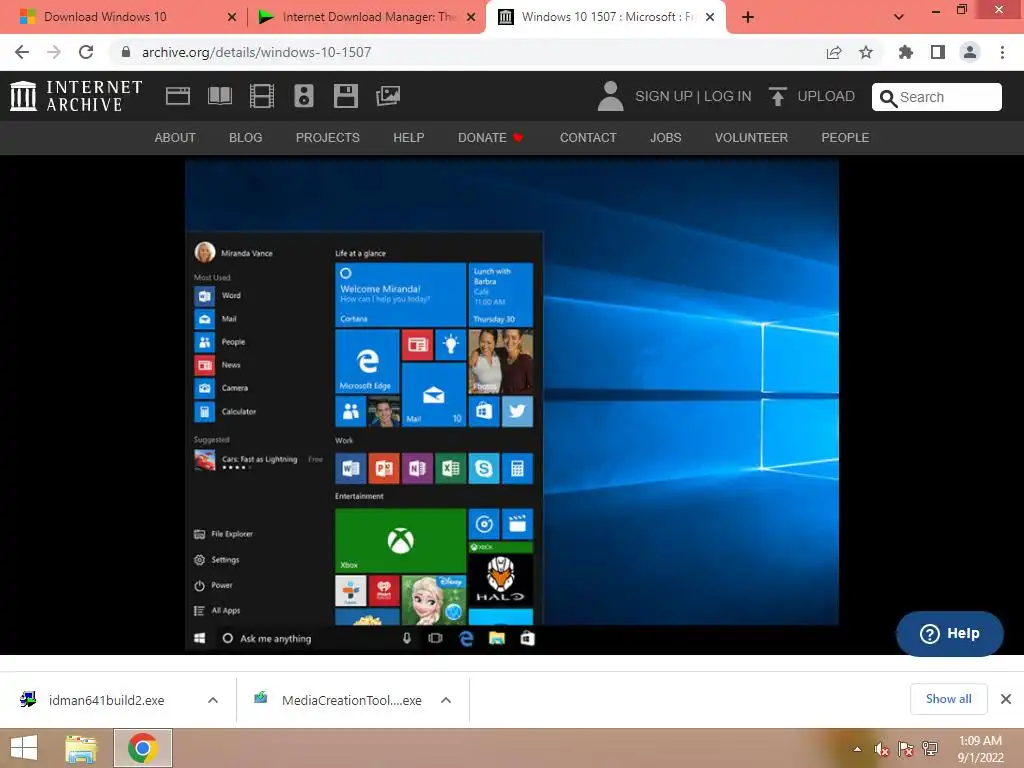
Task: Bookmark this page with the star icon
Action: [866, 52]
